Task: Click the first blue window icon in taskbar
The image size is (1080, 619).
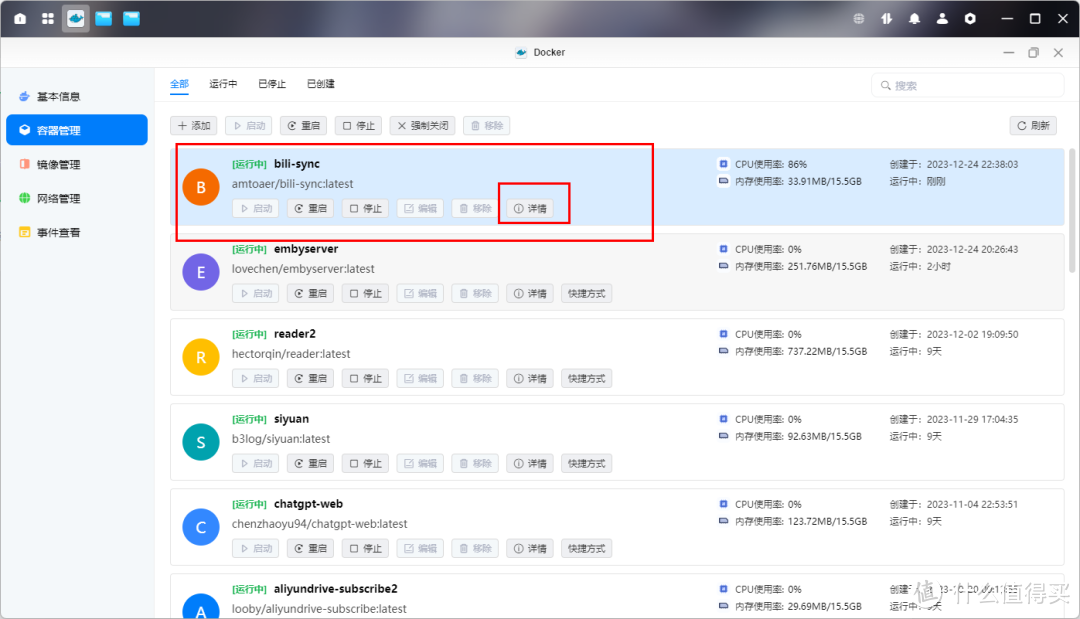Action: coord(103,19)
